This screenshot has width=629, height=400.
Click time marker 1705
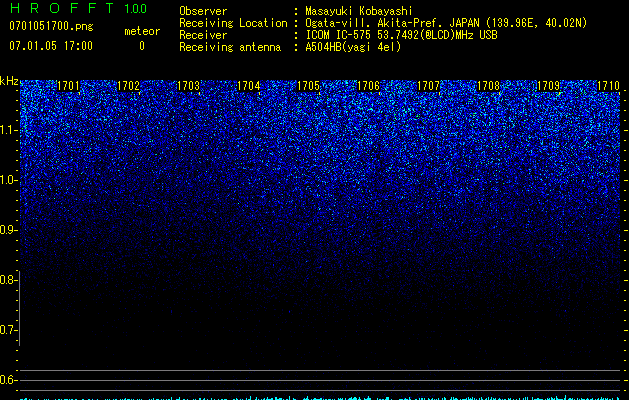pos(308,86)
